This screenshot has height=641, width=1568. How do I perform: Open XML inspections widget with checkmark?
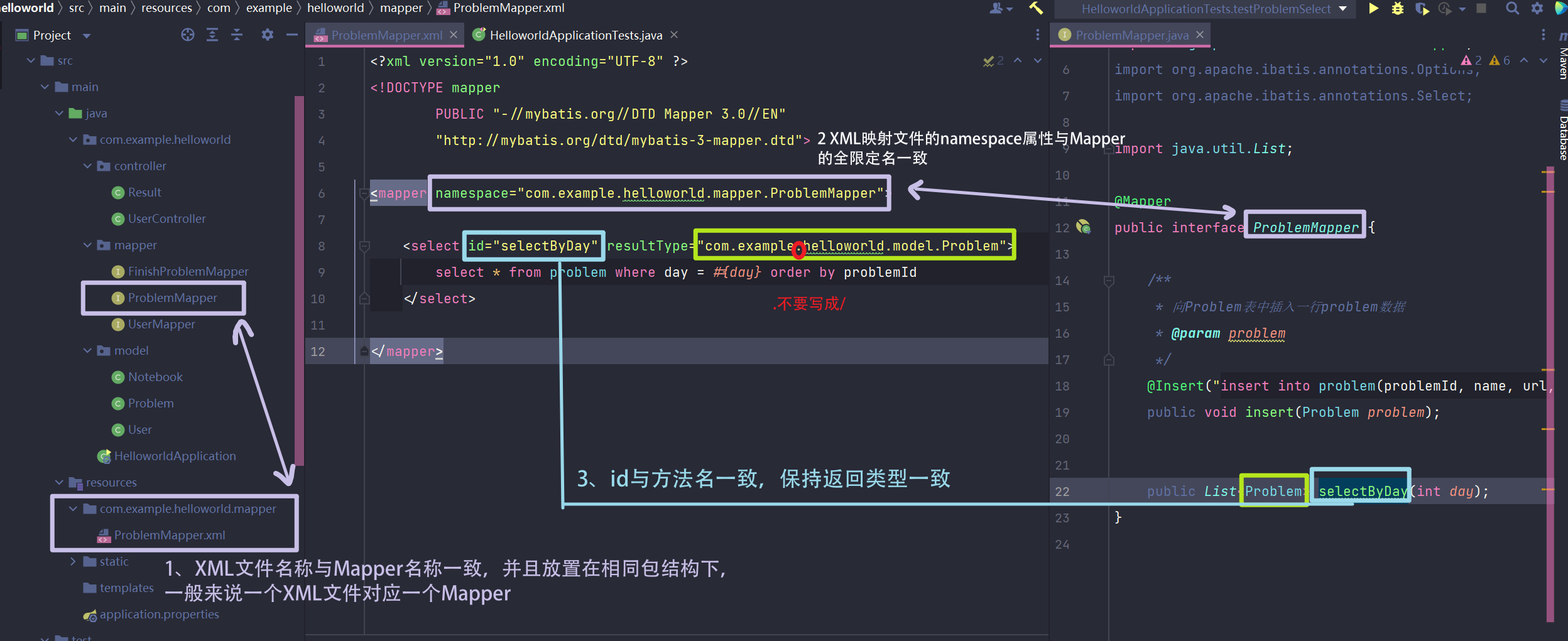(x=993, y=61)
